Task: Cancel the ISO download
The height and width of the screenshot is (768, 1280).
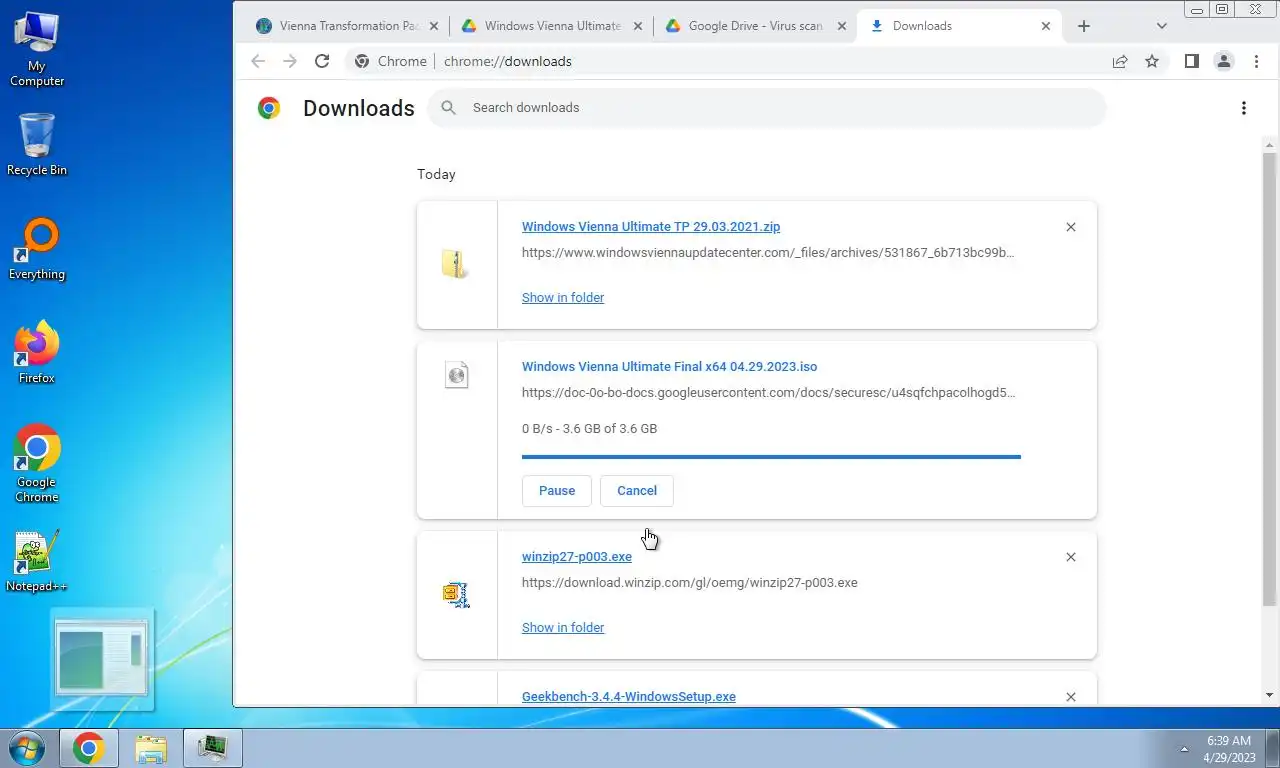Action: pyautogui.click(x=637, y=491)
